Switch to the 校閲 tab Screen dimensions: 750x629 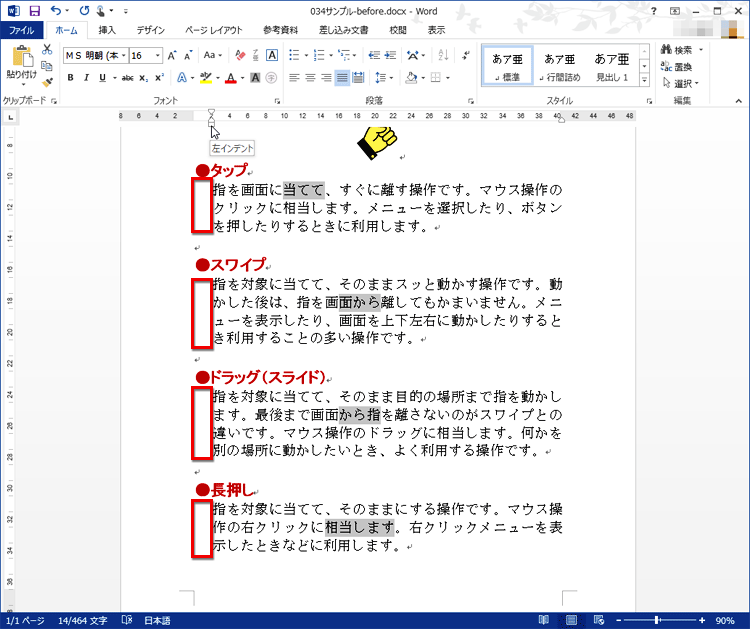pyautogui.click(x=397, y=30)
